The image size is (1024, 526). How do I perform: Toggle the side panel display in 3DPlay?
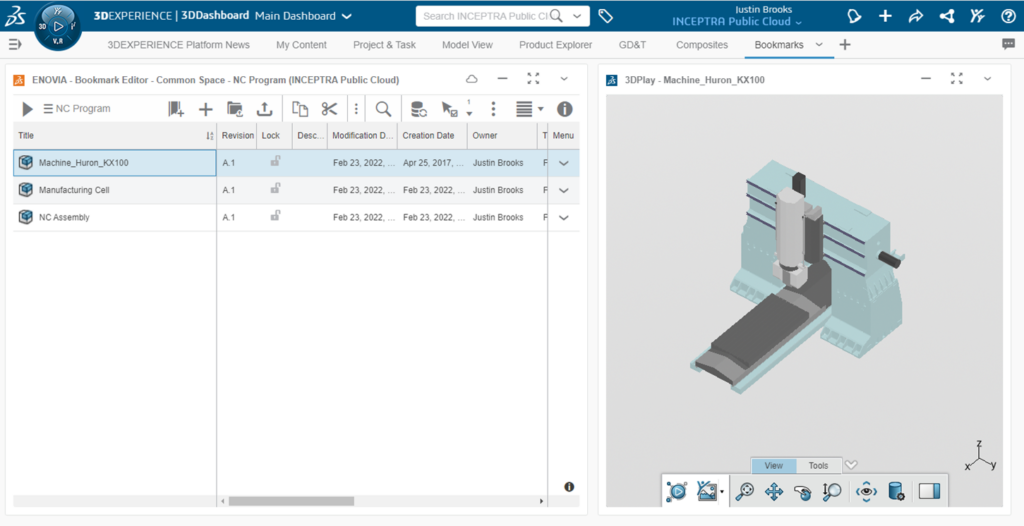click(929, 491)
